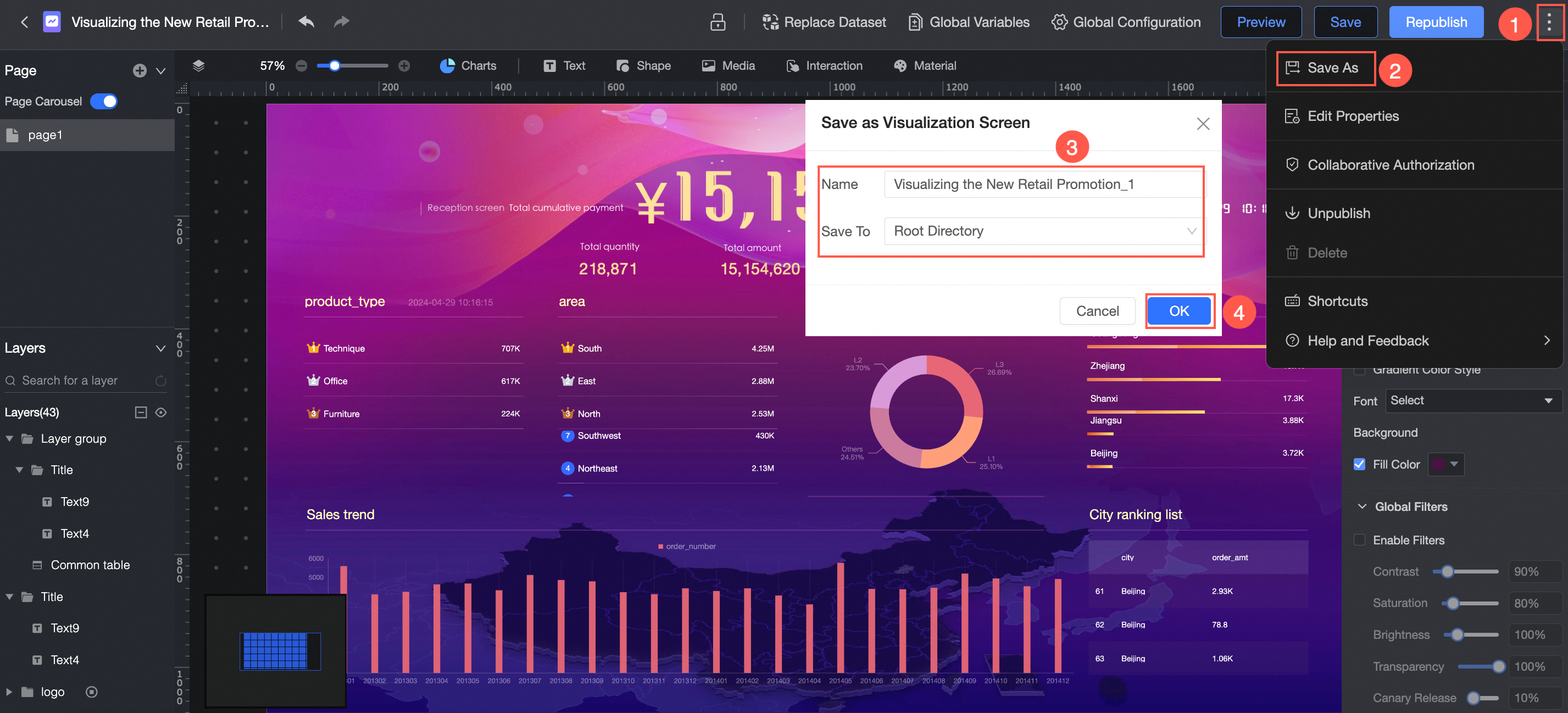Screen dimensions: 1568x713
Task: Collapse the Layer group tree item
Action: [x=10, y=439]
